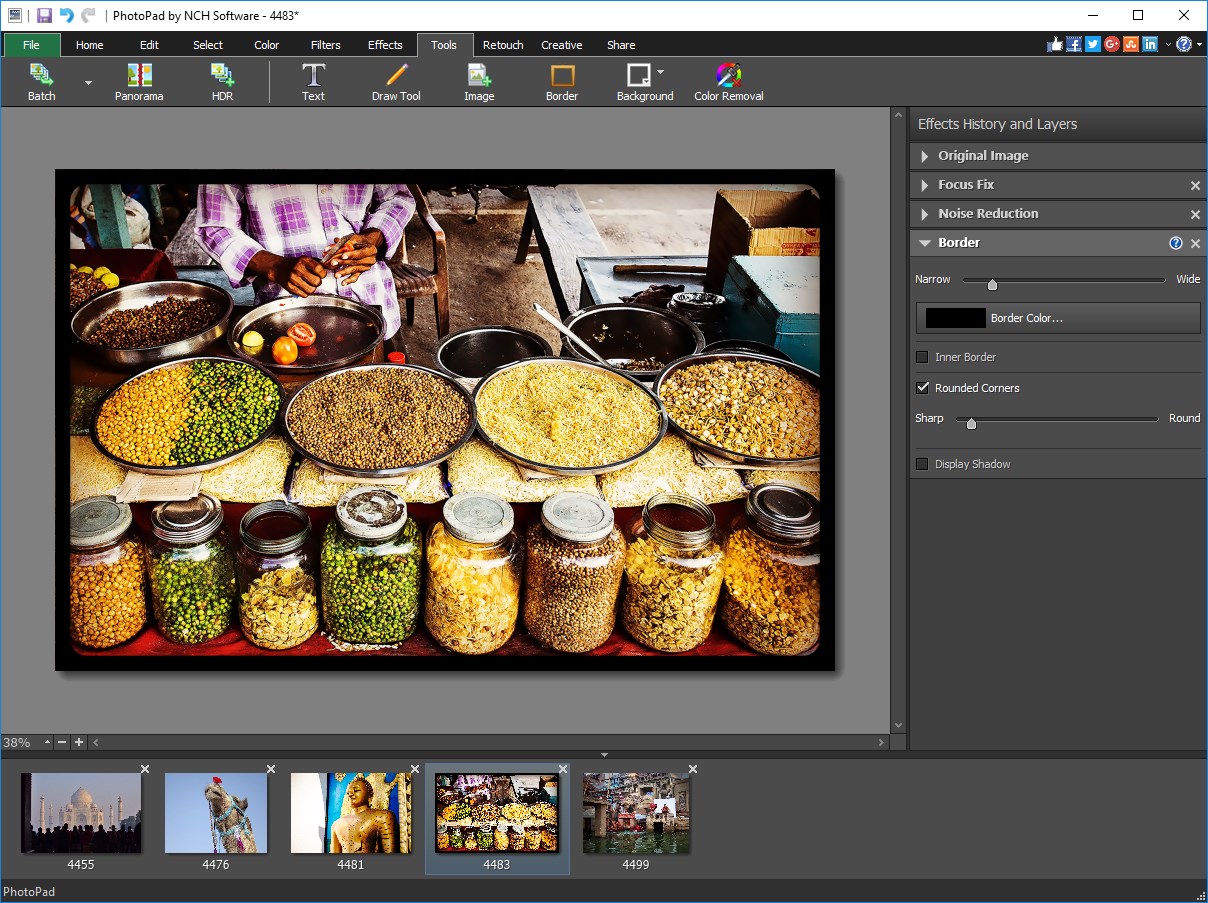The height and width of the screenshot is (903, 1208).
Task: Select the Text tool
Action: click(x=313, y=82)
